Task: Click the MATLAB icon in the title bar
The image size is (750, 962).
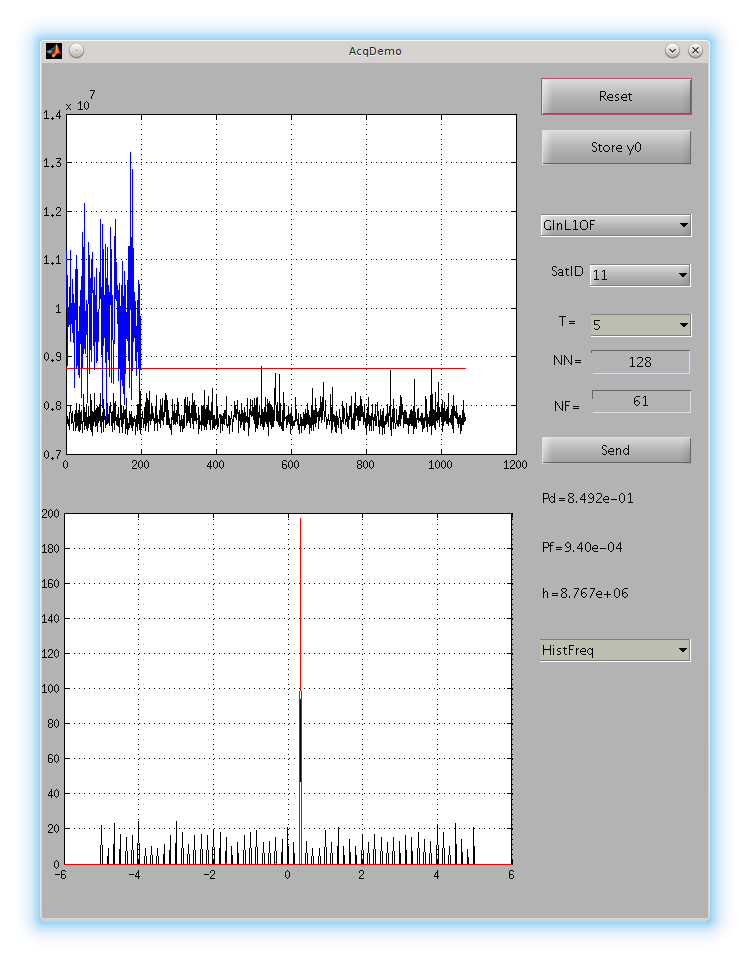Action: 54,50
